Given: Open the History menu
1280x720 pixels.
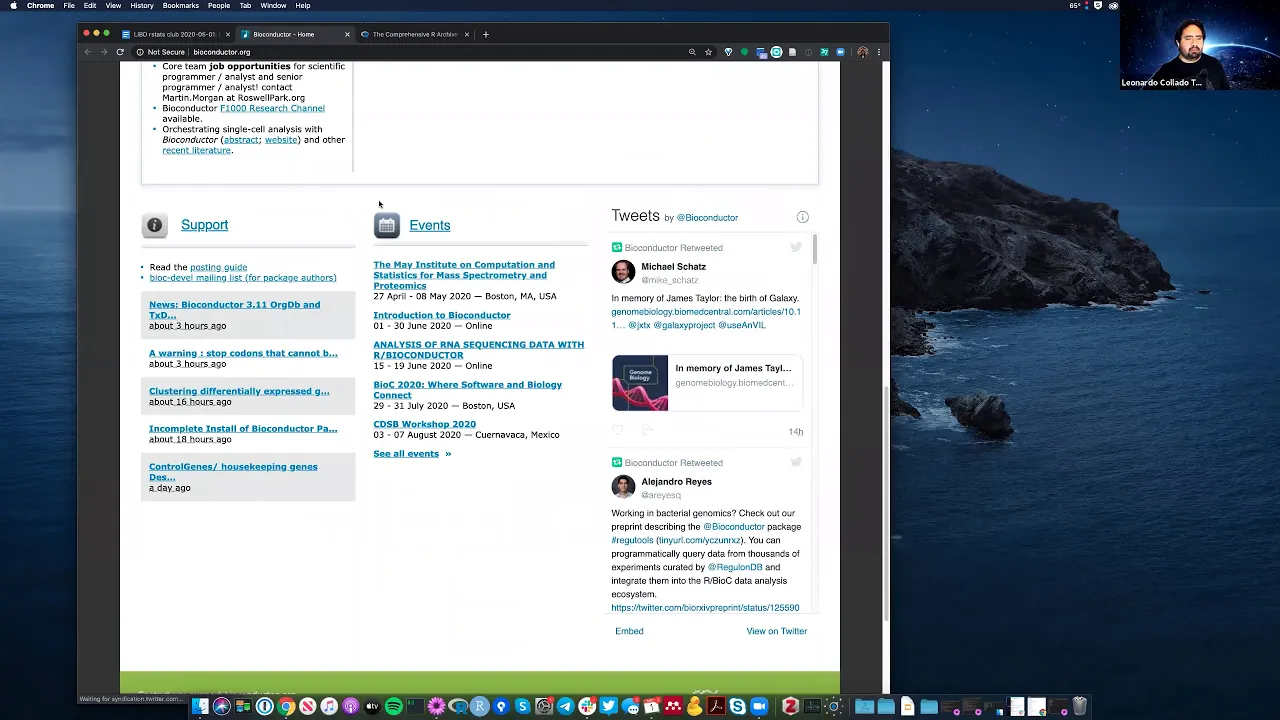Looking at the screenshot, I should (142, 6).
